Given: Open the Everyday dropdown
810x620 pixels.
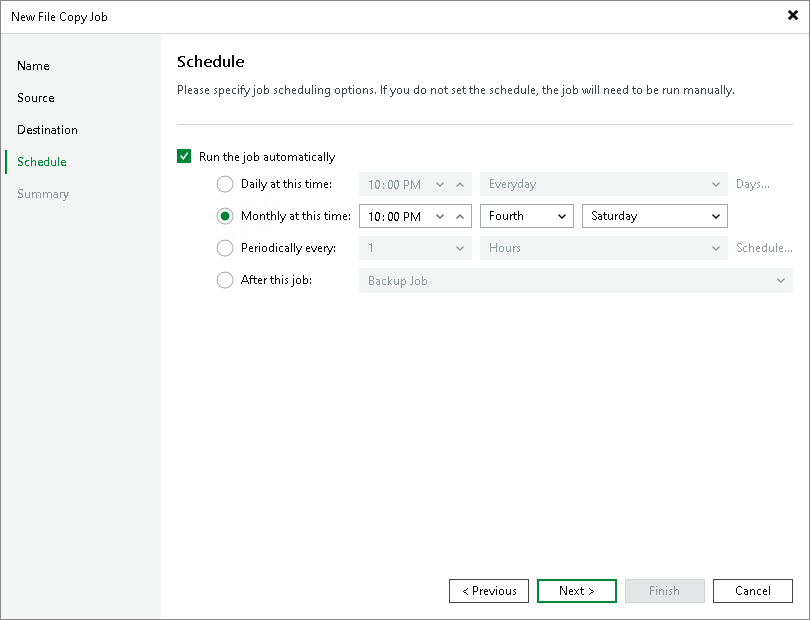Looking at the screenshot, I should 603,184.
